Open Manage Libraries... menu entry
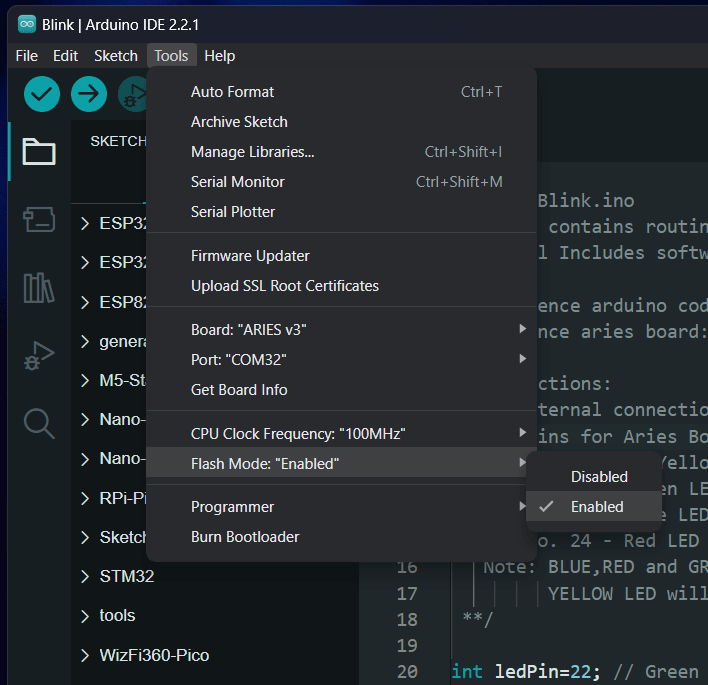Viewport: 708px width, 685px height. pyautogui.click(x=342, y=152)
